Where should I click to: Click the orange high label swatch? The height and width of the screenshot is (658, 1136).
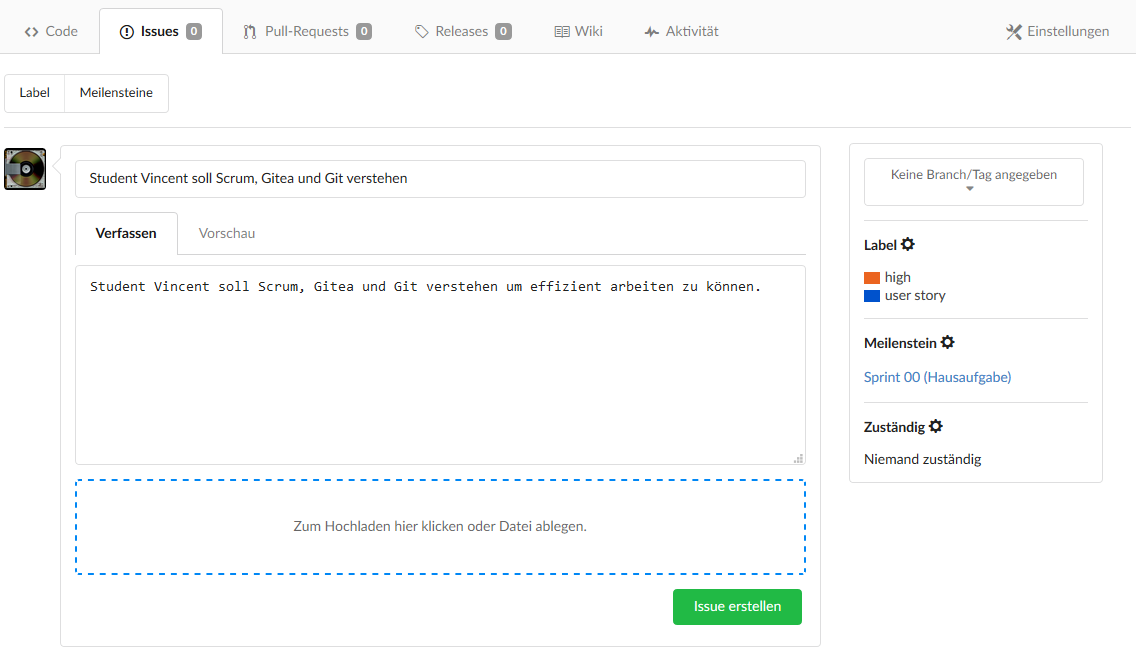[x=872, y=278]
